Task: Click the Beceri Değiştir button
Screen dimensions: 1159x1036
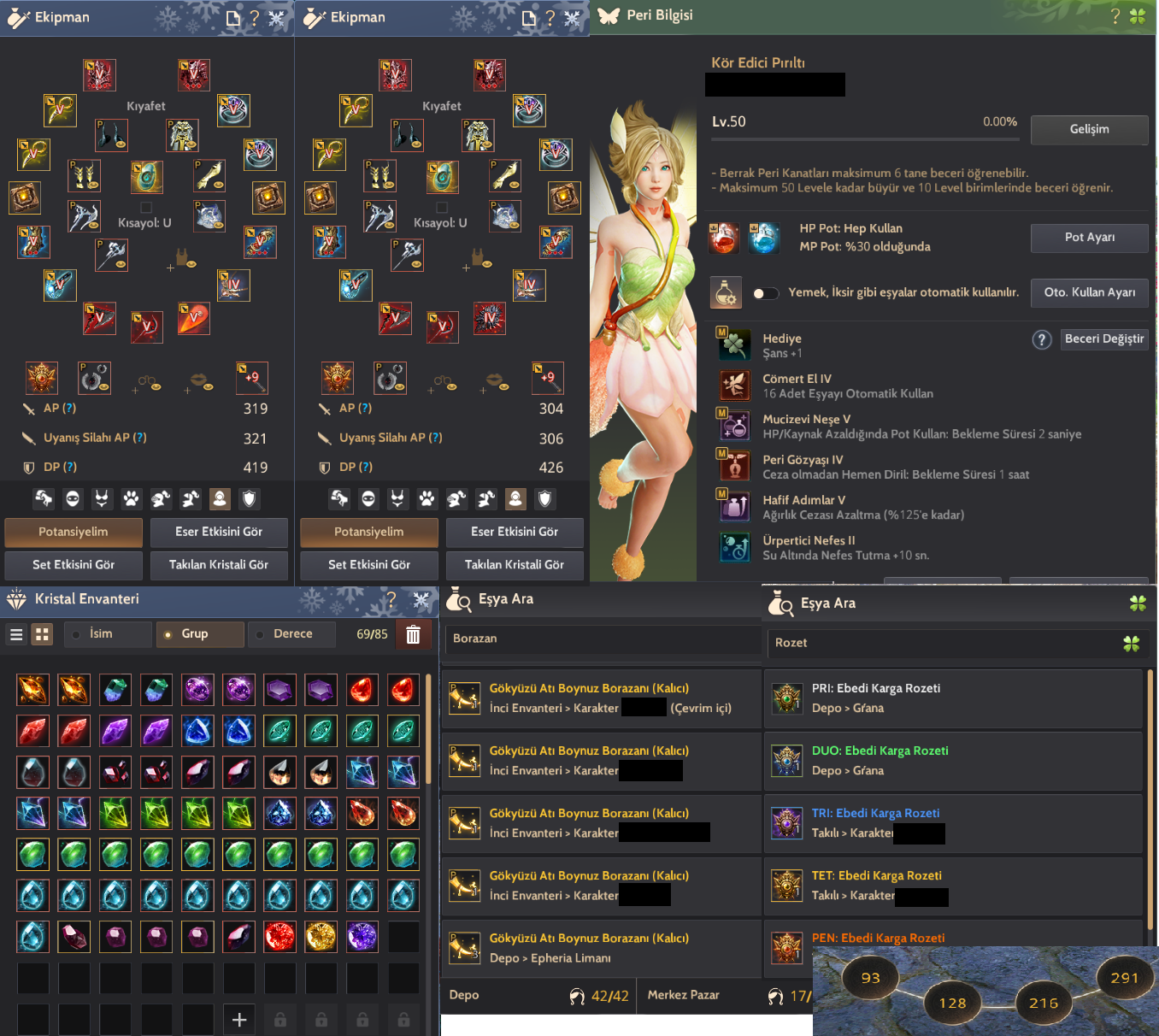Action: coord(1104,339)
